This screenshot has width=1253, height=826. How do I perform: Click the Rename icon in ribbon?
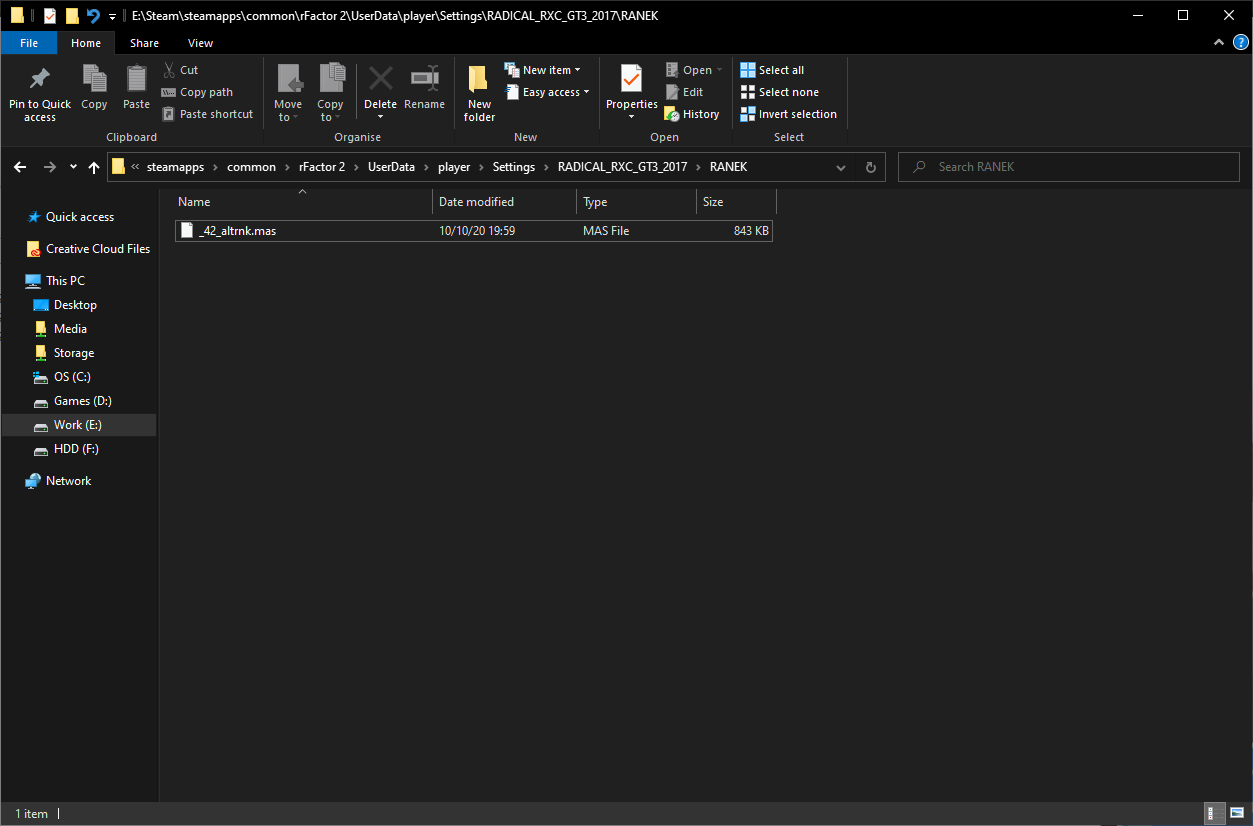[x=425, y=80]
